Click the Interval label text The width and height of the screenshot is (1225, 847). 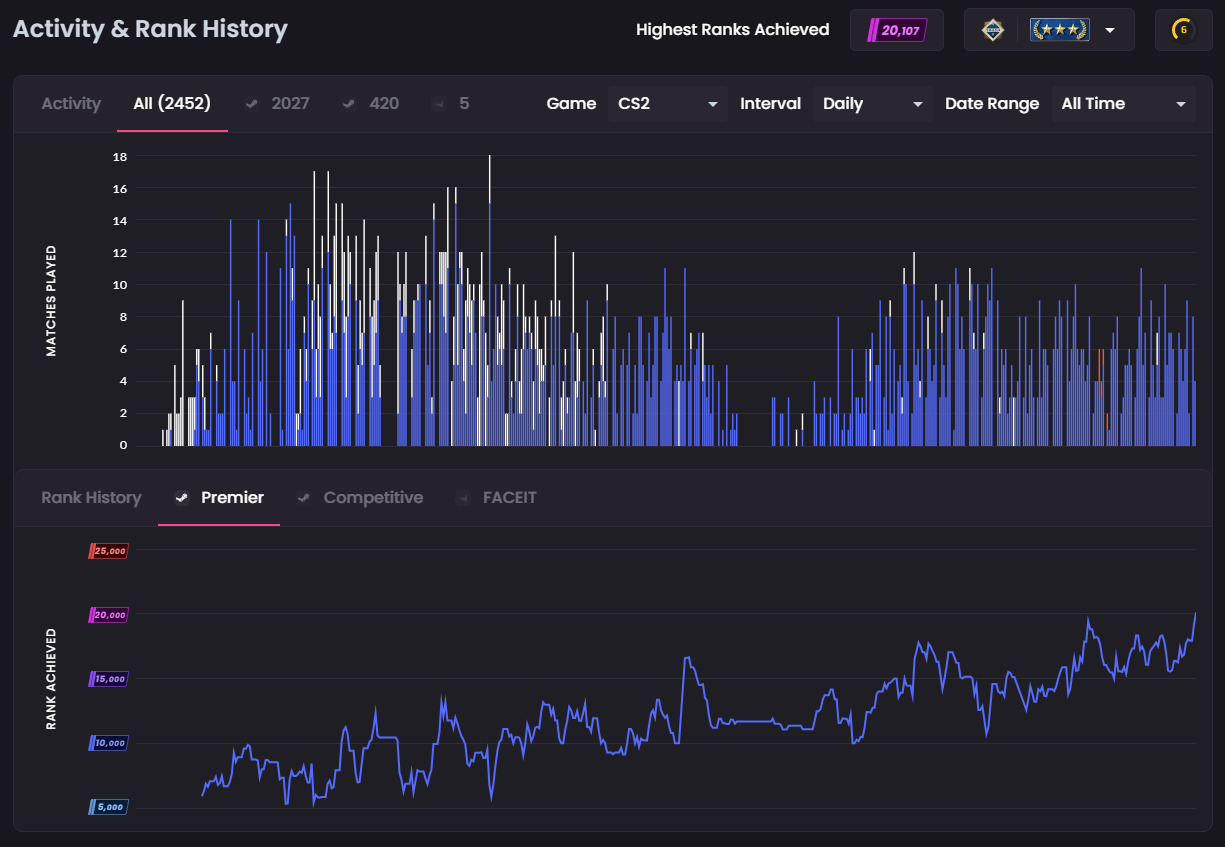coord(770,104)
